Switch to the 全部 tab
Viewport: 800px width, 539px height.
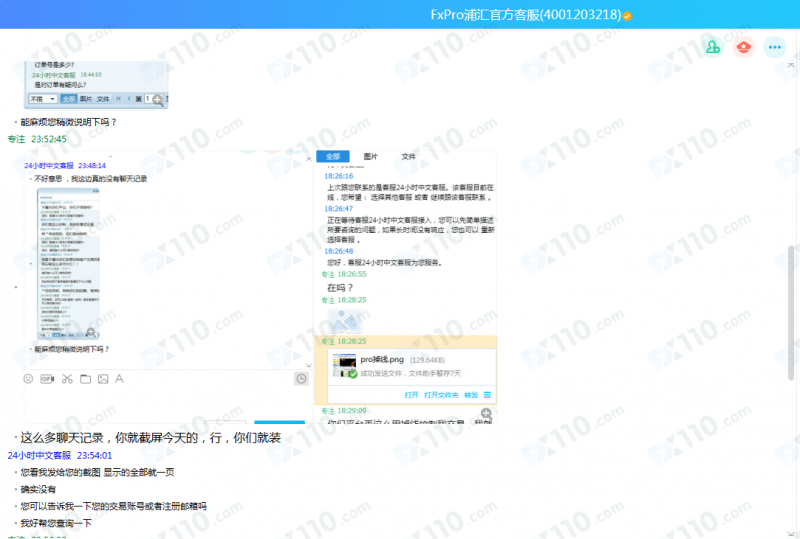point(333,157)
